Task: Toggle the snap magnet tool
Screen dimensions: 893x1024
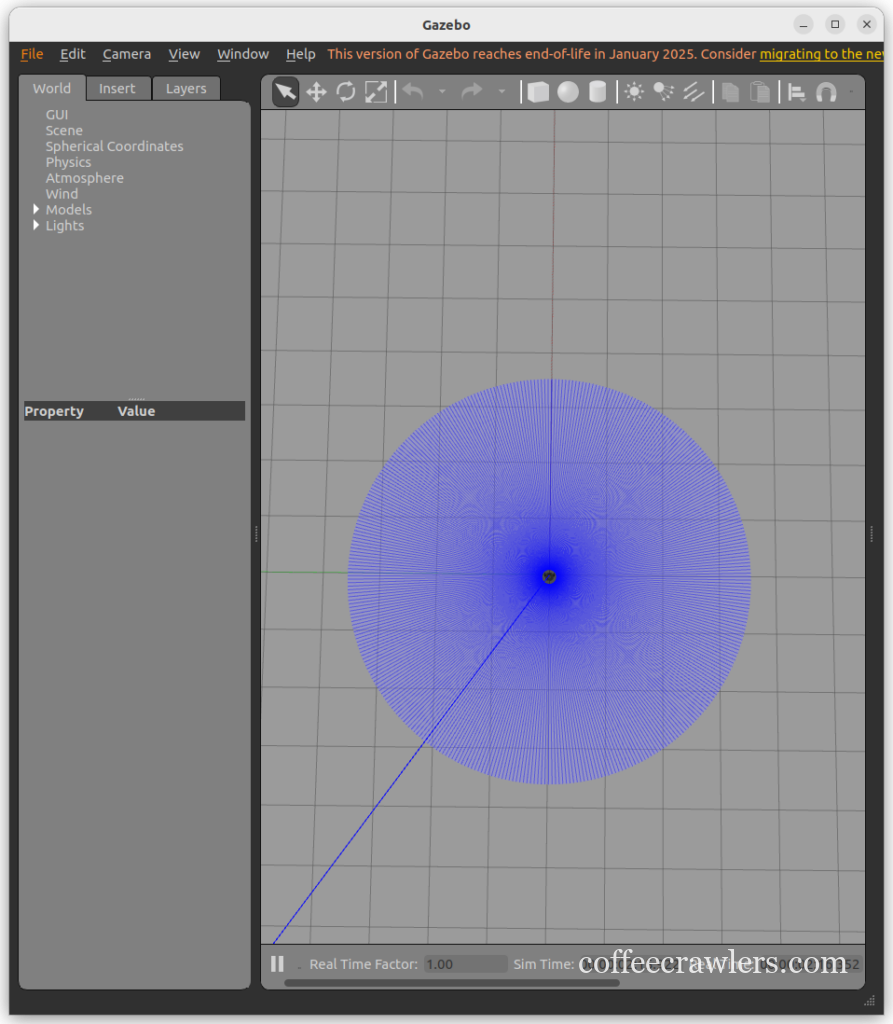Action: pyautogui.click(x=826, y=93)
